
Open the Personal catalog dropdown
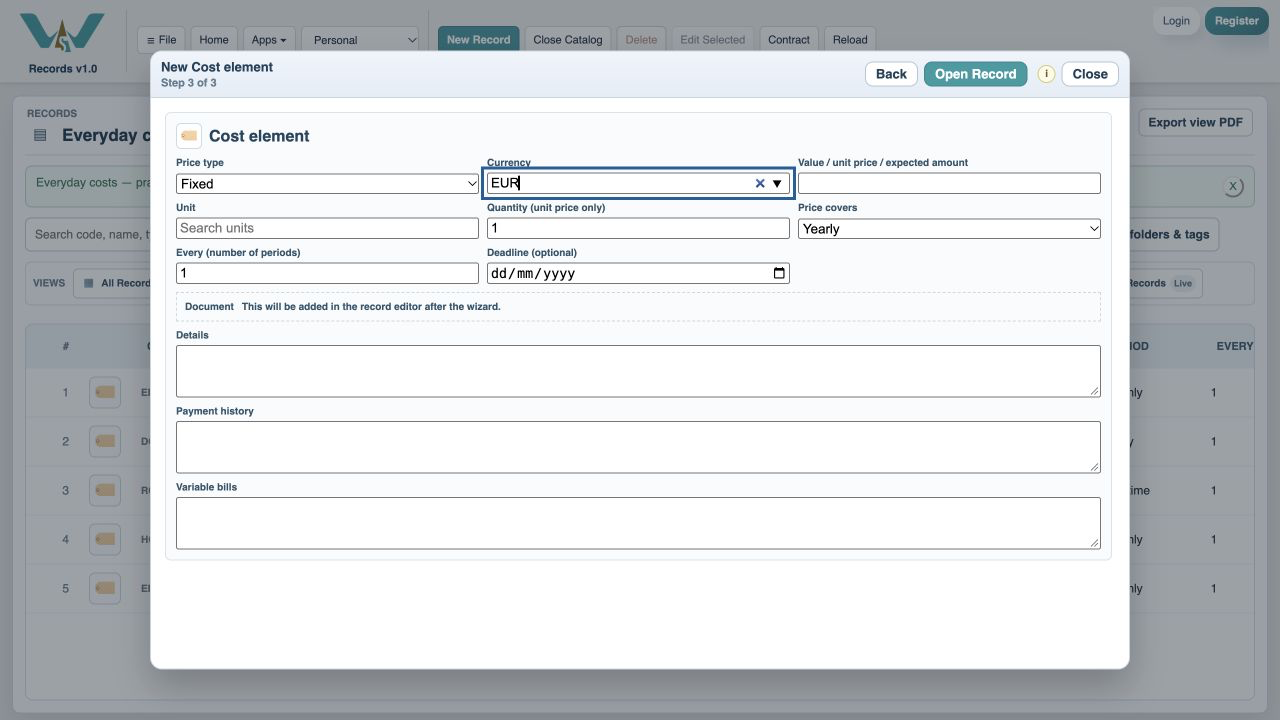click(360, 40)
